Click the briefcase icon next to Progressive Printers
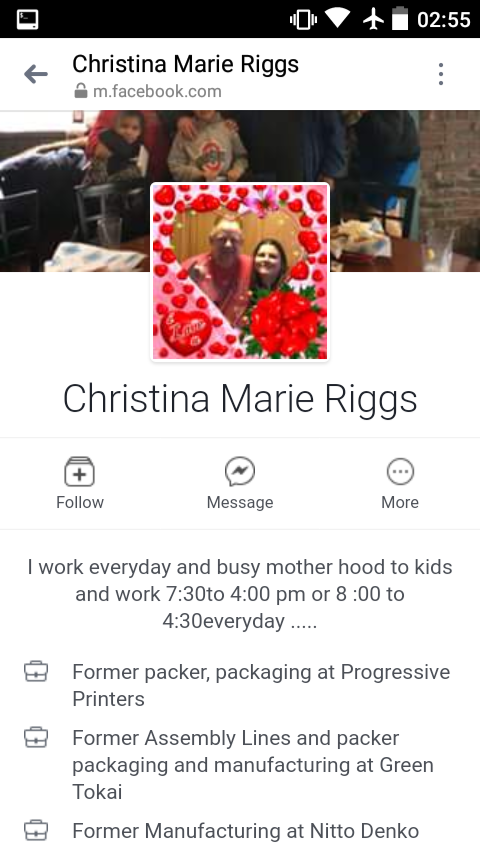480x854 pixels. point(36,672)
